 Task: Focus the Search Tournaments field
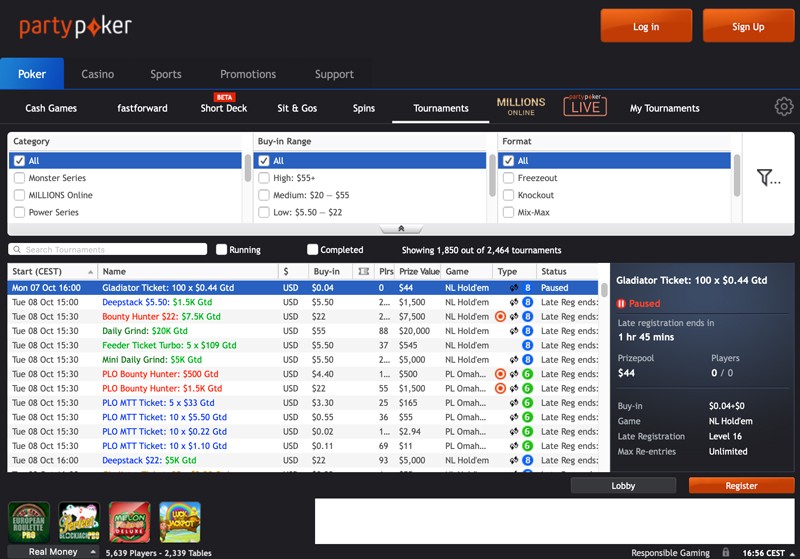tap(108, 249)
